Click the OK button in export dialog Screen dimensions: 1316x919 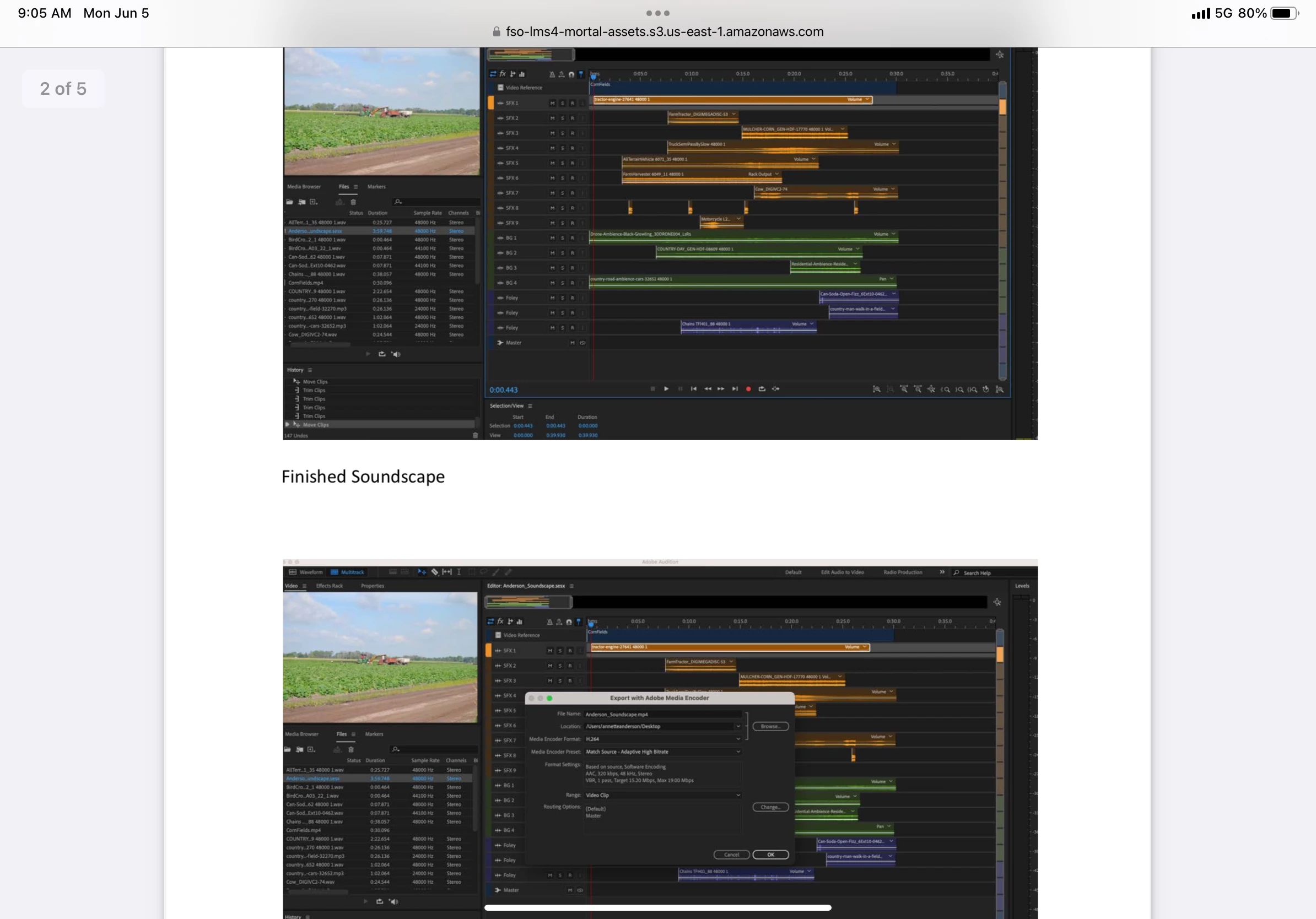770,854
